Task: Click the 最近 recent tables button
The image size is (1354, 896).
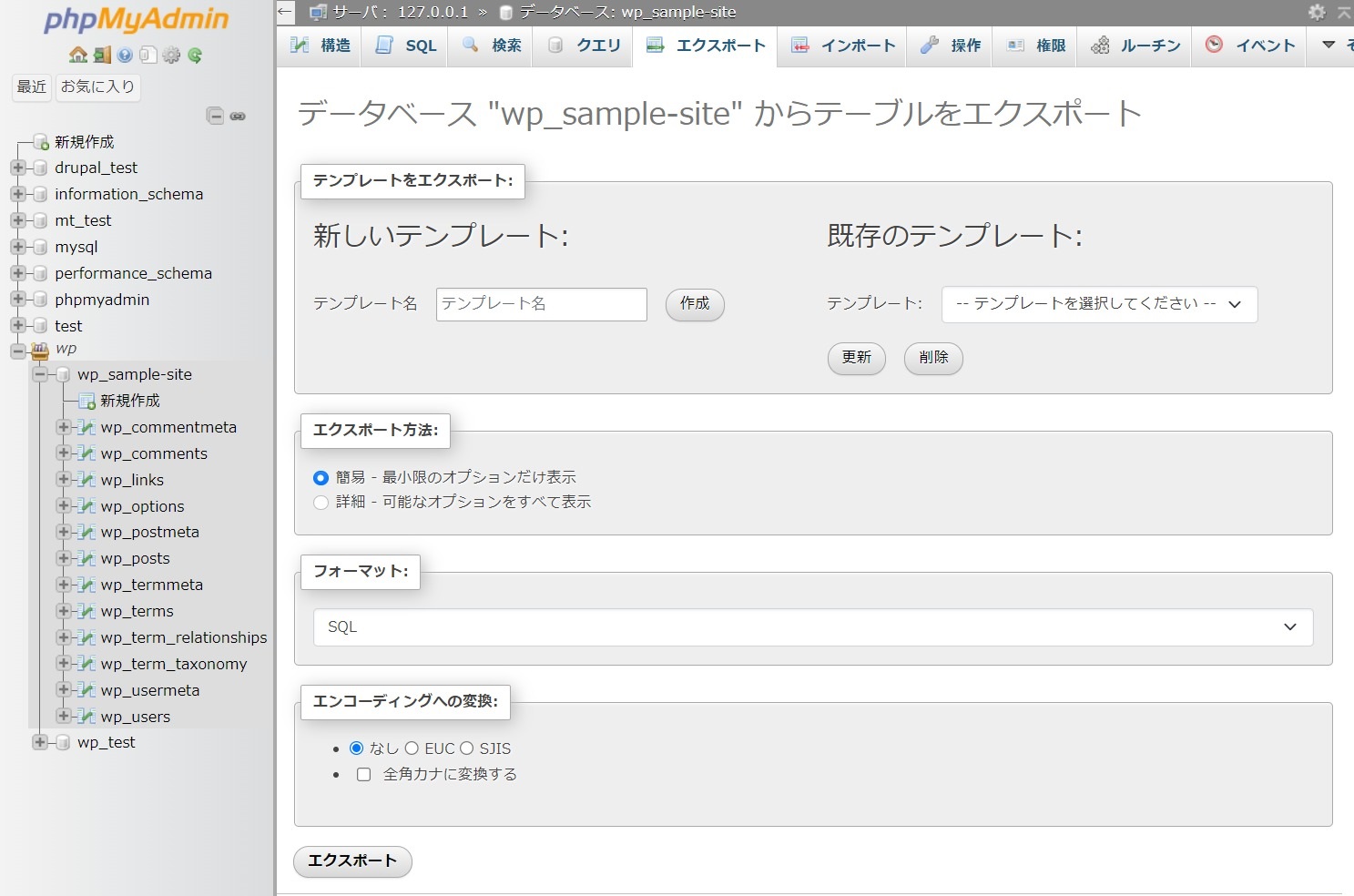Action: click(32, 87)
